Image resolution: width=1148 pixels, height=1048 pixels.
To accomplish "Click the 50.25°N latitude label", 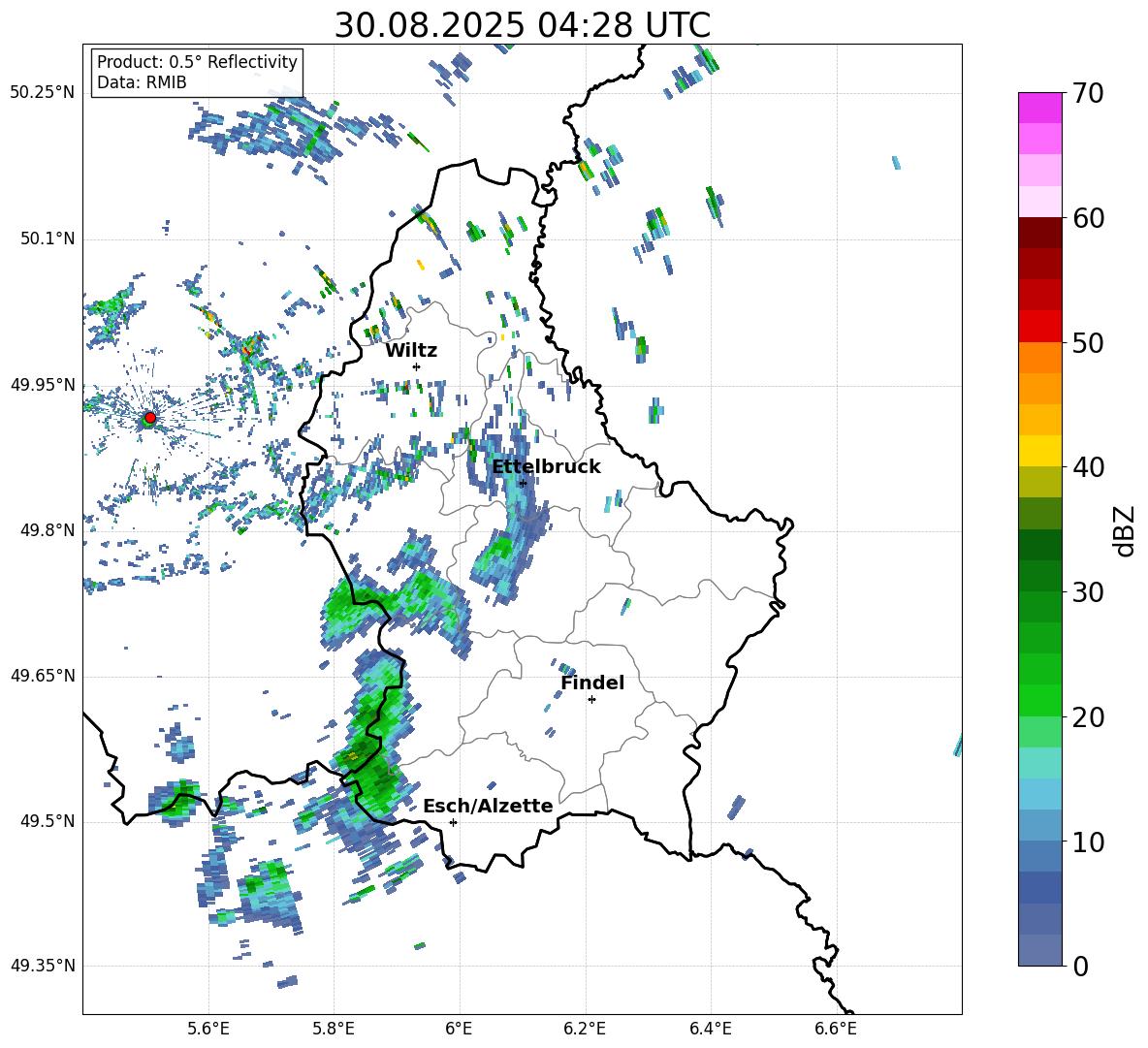I will coord(43,93).
